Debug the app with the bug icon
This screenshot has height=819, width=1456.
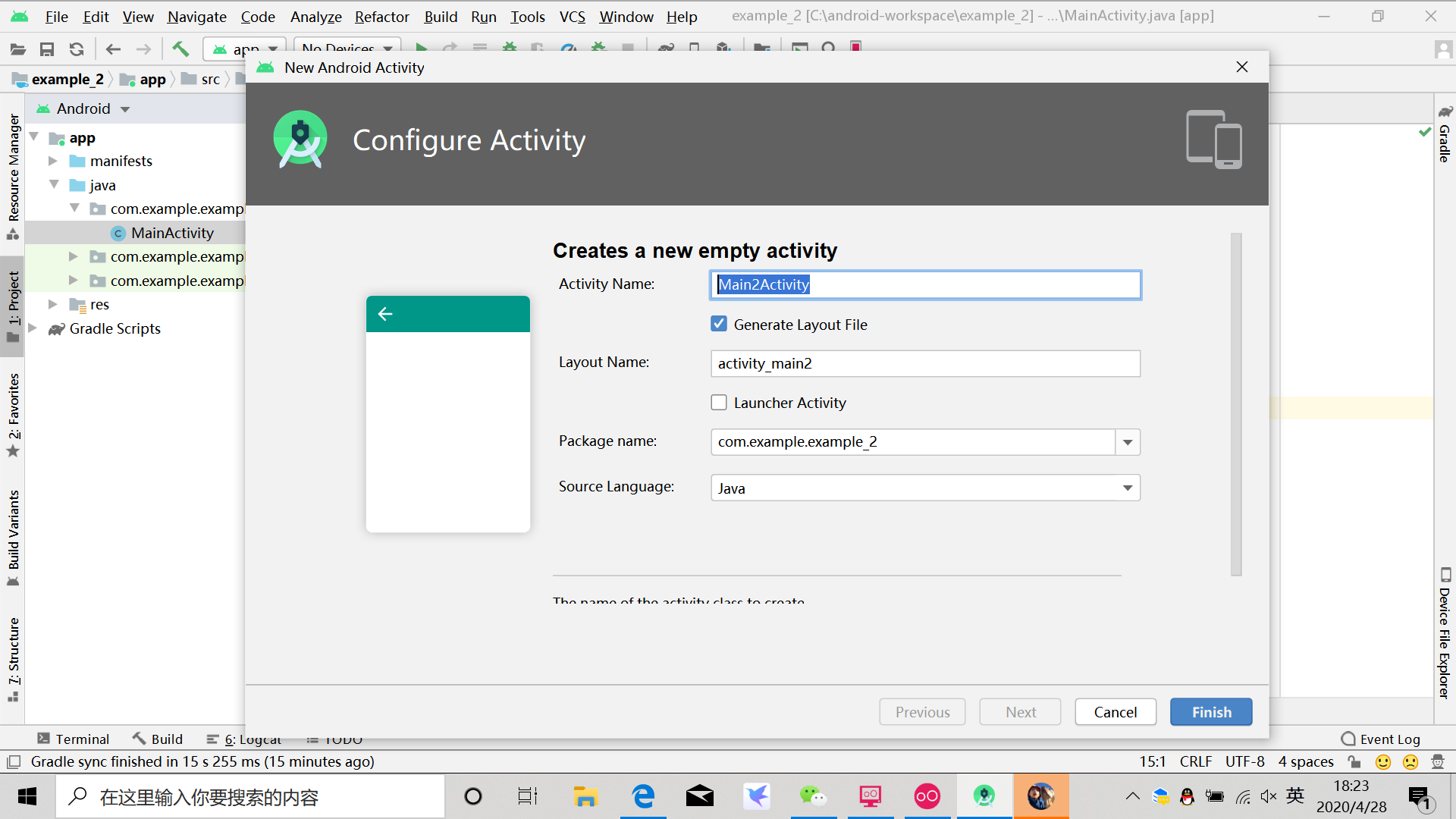click(509, 49)
